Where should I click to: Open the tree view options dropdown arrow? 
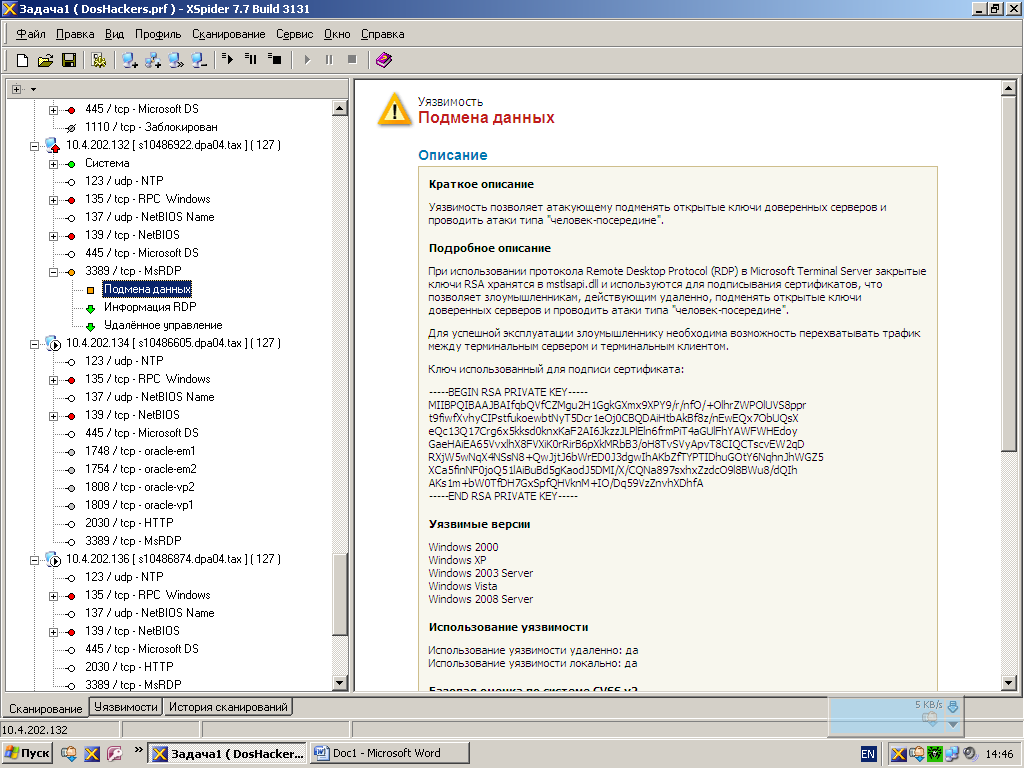coord(33,90)
